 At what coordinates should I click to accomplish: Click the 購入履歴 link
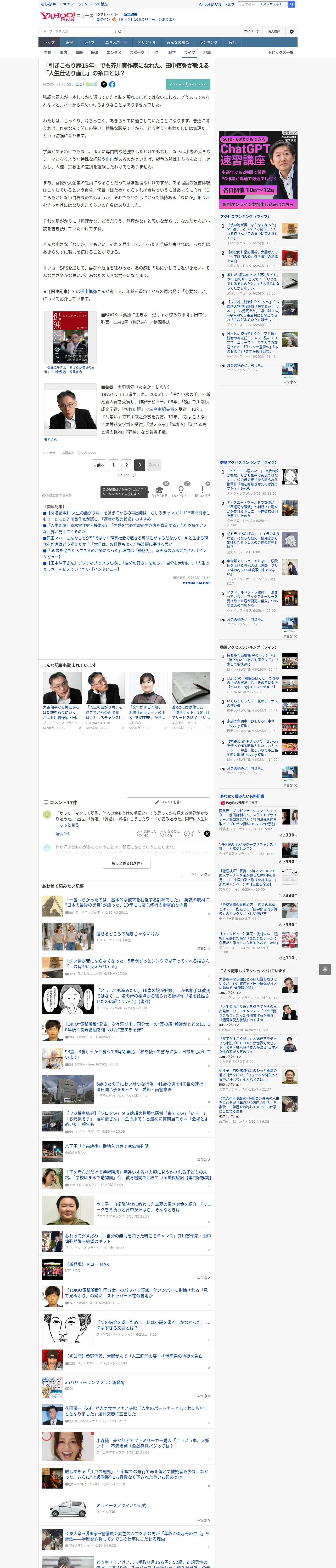pos(274,32)
